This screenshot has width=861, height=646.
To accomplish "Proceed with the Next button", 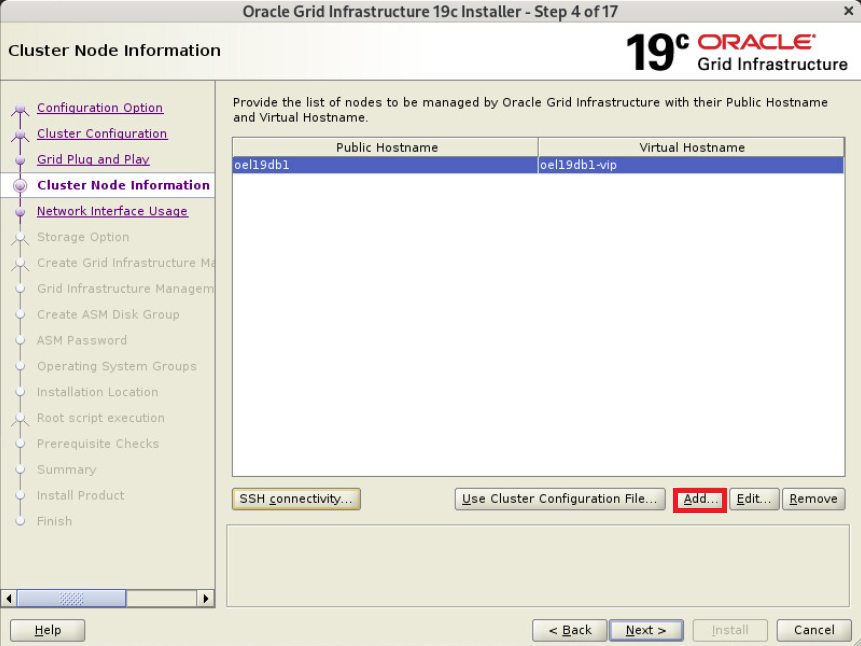I will 646,630.
